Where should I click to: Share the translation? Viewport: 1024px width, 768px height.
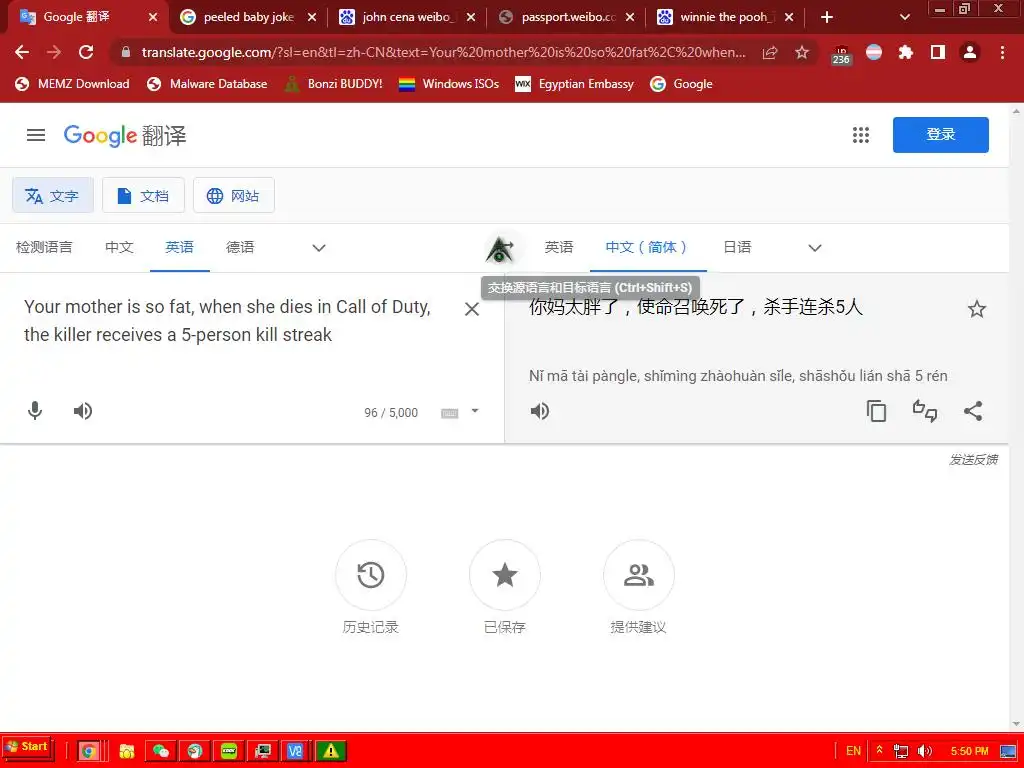click(x=973, y=411)
